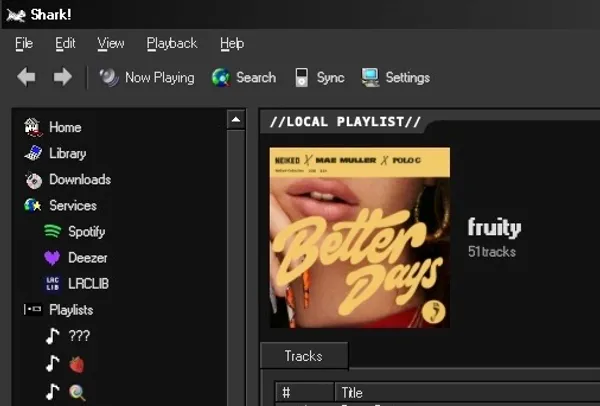Click the sidebar scroll up arrow
Screen dimensions: 600x406
point(236,120)
